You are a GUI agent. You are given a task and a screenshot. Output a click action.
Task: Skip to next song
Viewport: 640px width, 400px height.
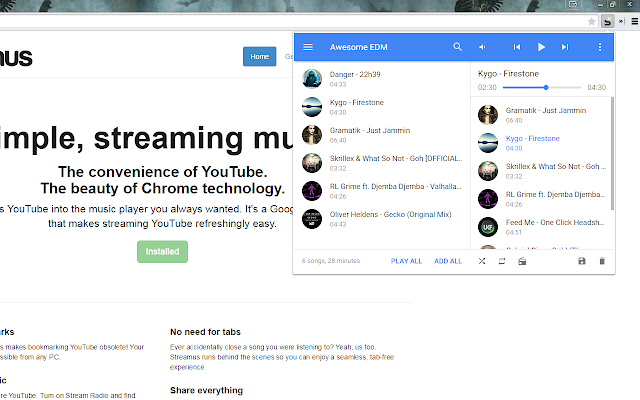(x=565, y=47)
